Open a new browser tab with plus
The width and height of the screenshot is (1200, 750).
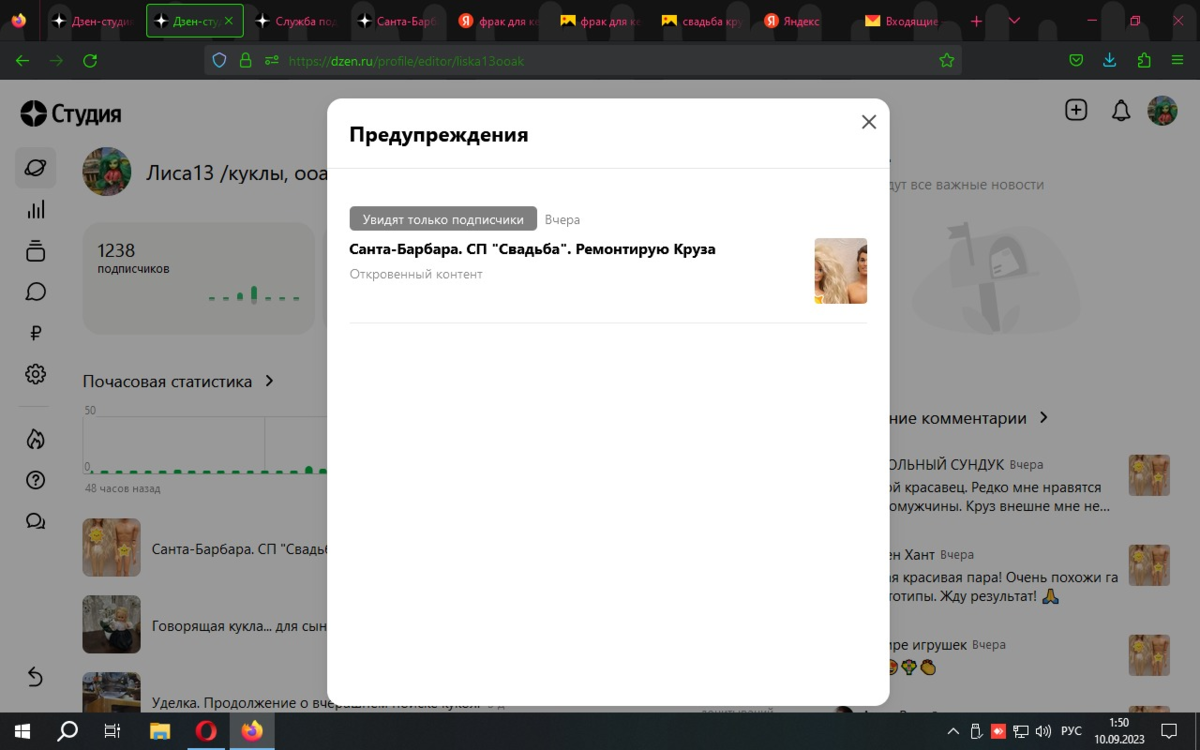977,21
